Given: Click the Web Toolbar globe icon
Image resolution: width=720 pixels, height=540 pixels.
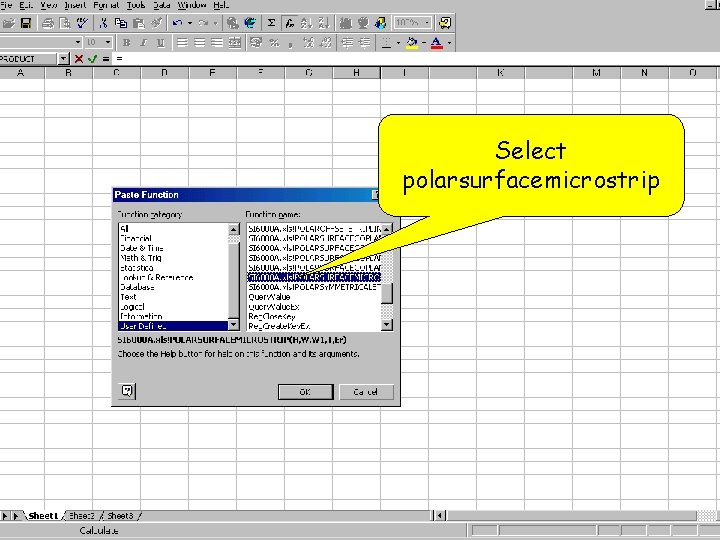Looking at the screenshot, I should point(250,23).
